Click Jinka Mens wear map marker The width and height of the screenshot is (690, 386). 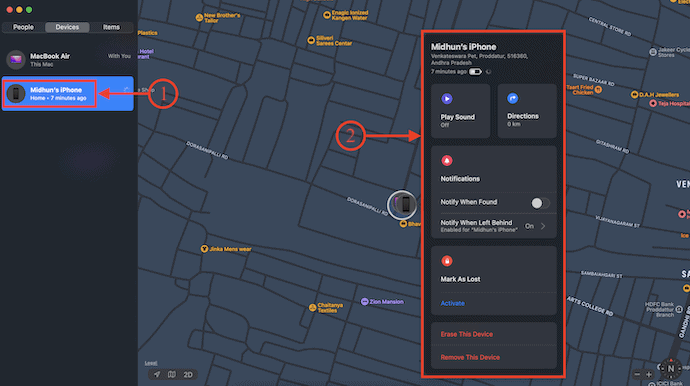204,249
